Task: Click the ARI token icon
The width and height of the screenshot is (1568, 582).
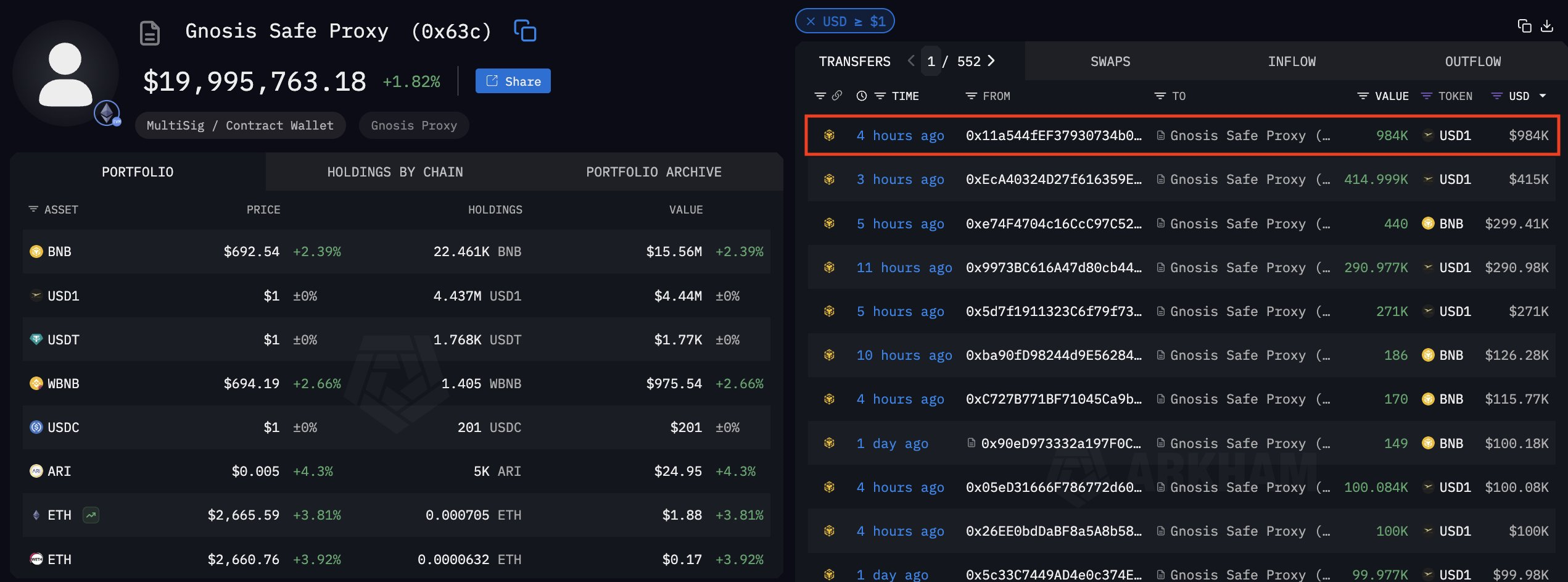Action: coord(36,471)
